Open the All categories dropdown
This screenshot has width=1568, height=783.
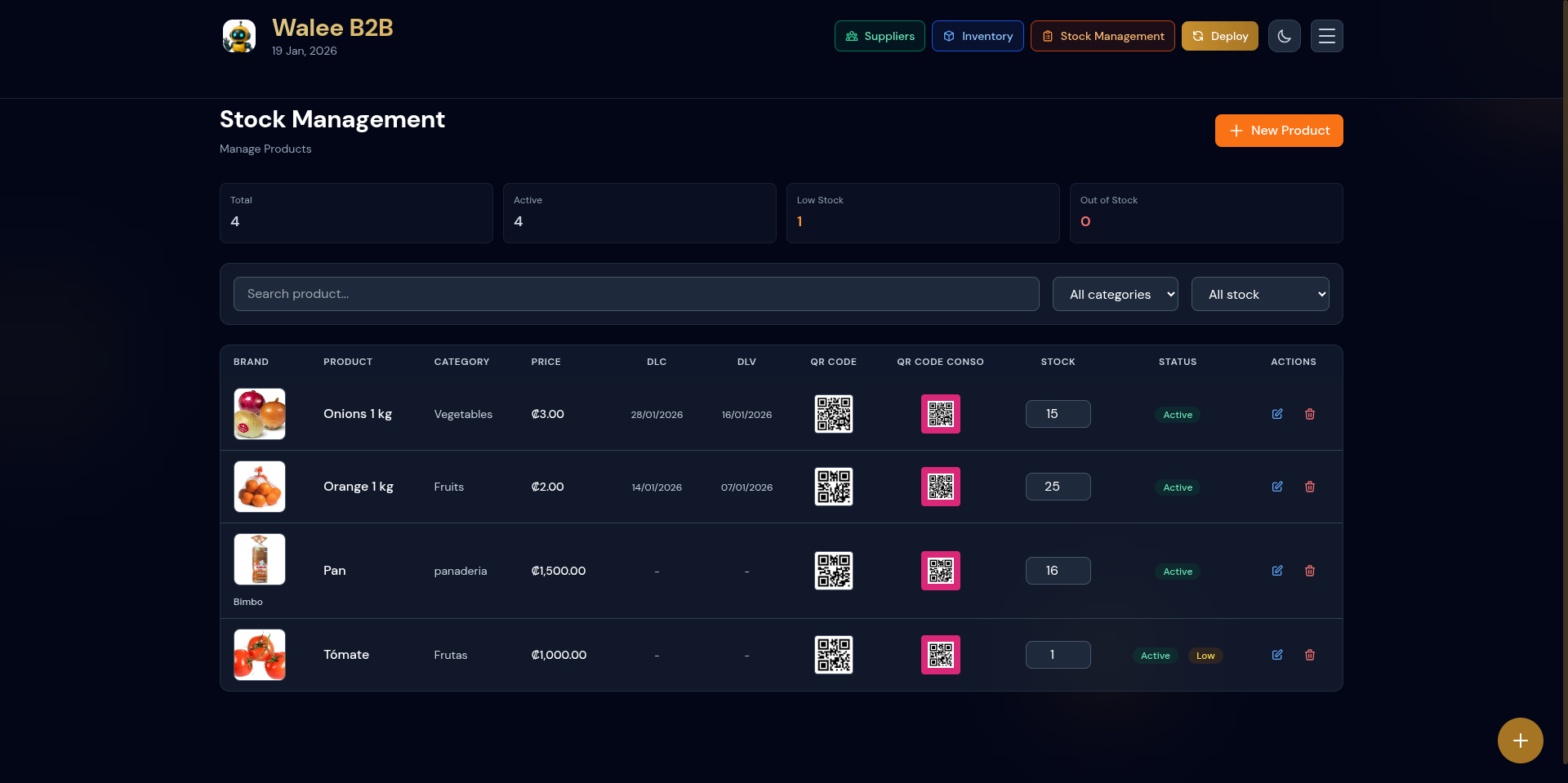pos(1115,294)
